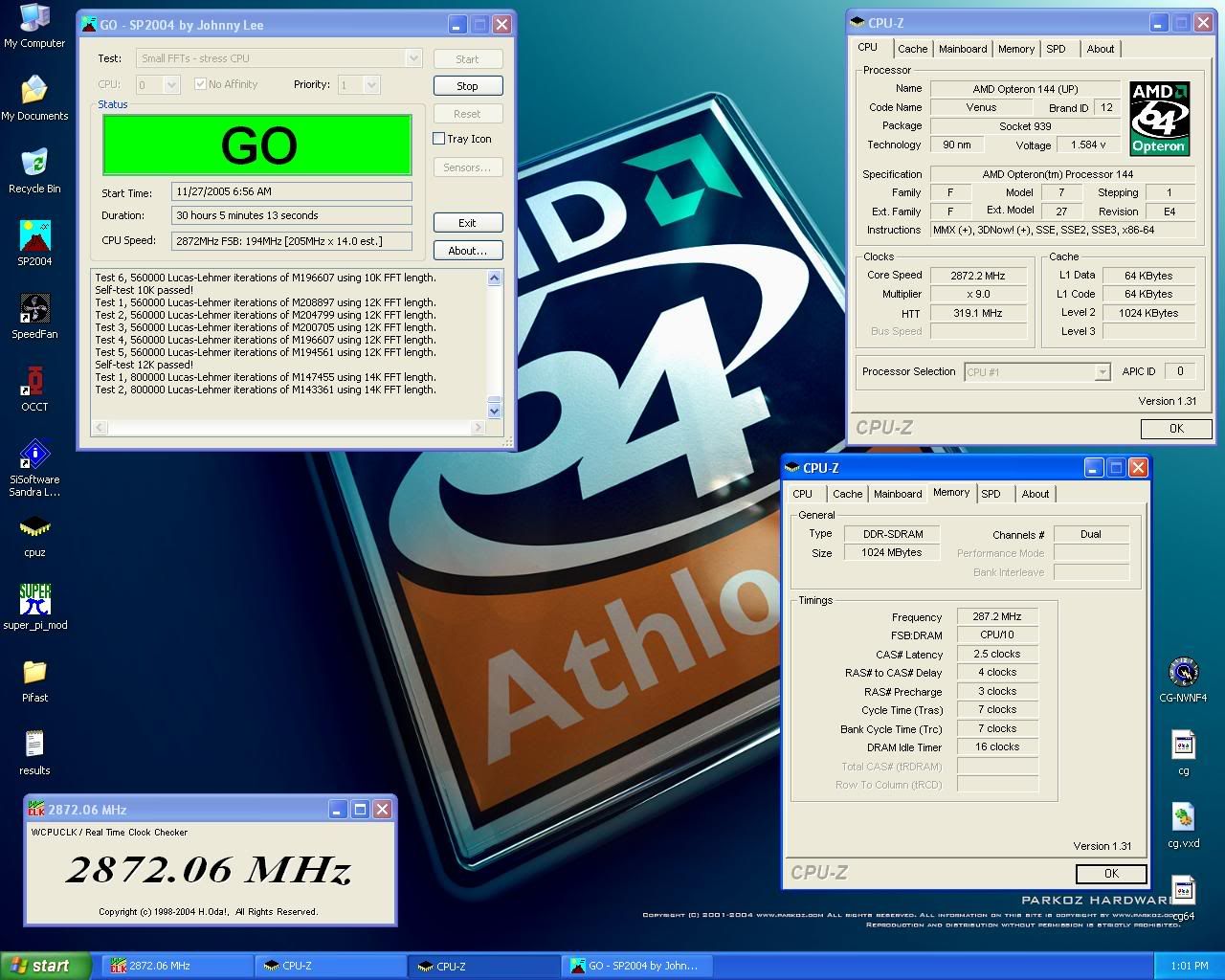
Task: Open the About... dialog in SP2004
Action: (467, 251)
